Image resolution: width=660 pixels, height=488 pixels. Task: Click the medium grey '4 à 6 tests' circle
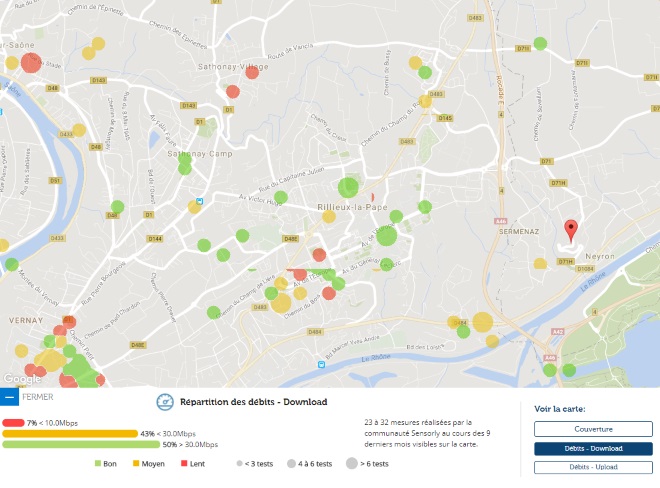[x=291, y=464]
